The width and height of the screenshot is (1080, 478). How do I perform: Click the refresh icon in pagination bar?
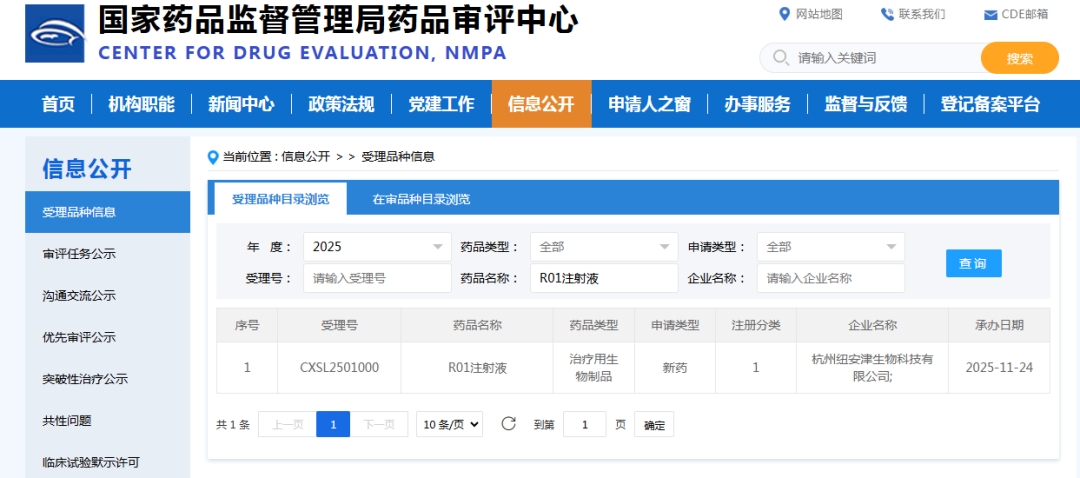click(x=508, y=424)
